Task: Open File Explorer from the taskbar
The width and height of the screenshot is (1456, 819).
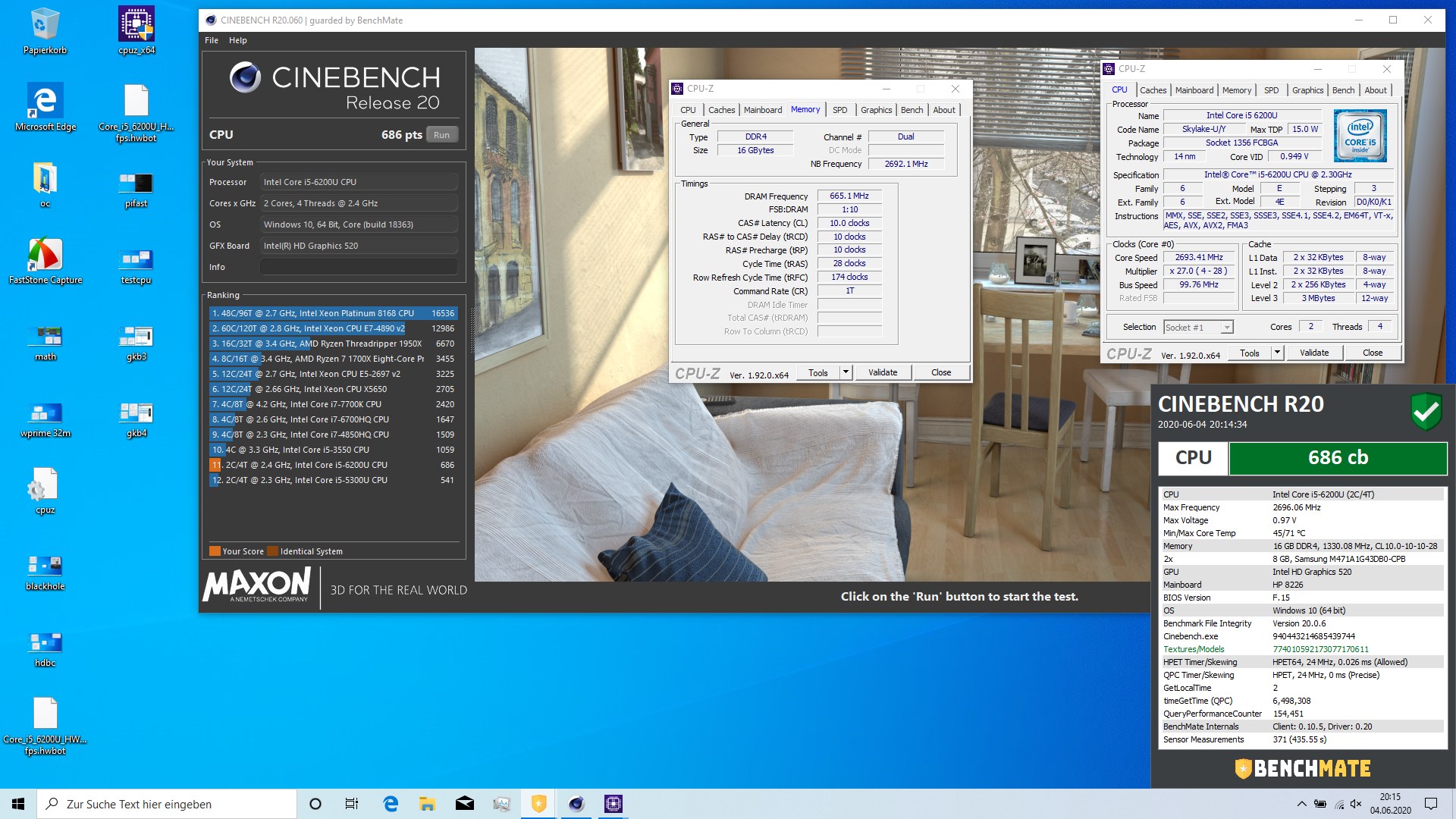Action: point(427,804)
